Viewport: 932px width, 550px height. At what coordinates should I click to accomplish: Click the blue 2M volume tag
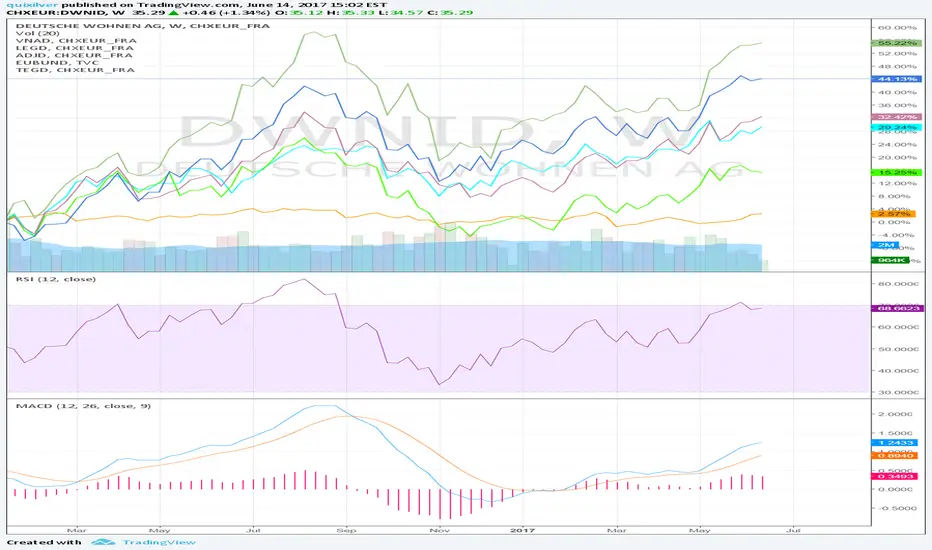(887, 245)
